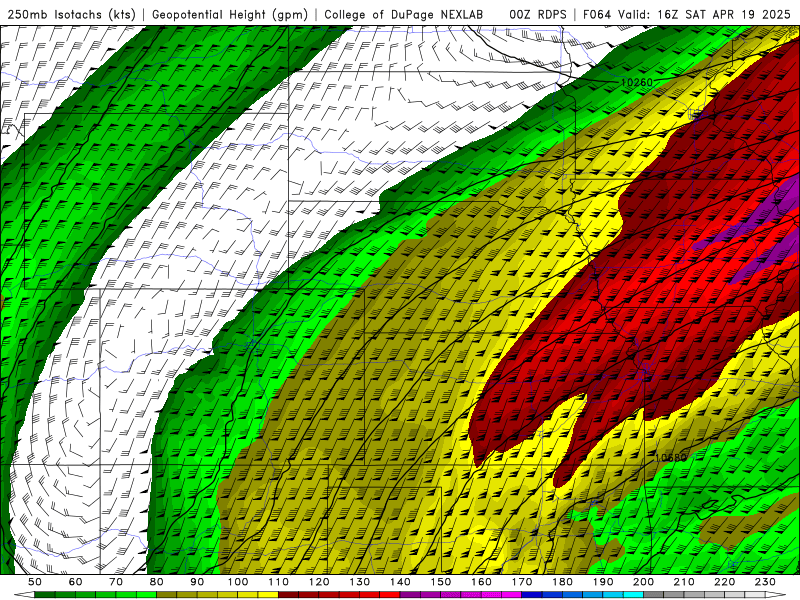Screen dimensions: 800x600
Task: Click the 90 value on the color scale
Action: (197, 582)
